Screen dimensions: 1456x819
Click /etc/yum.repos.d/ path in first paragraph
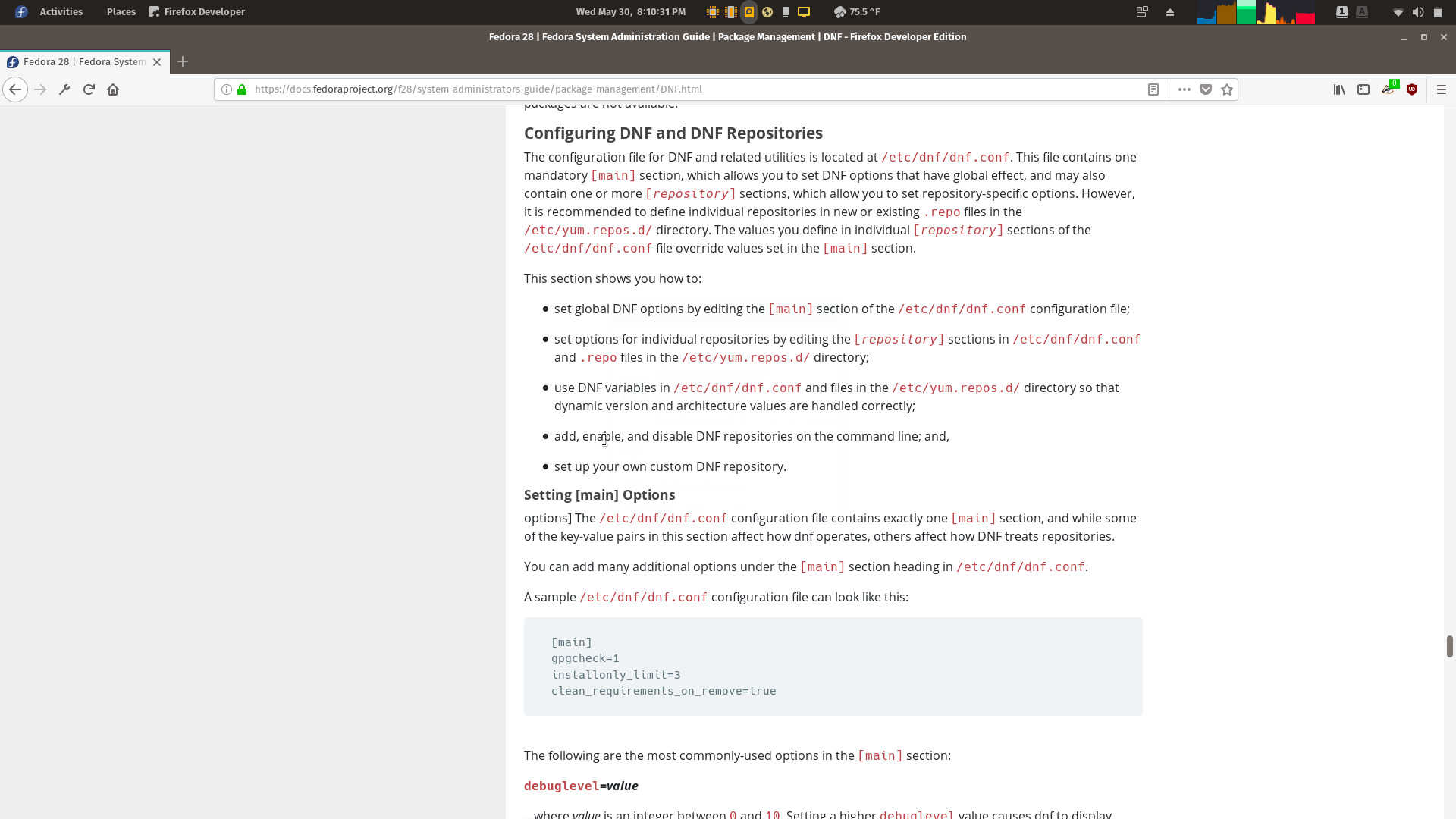point(588,231)
